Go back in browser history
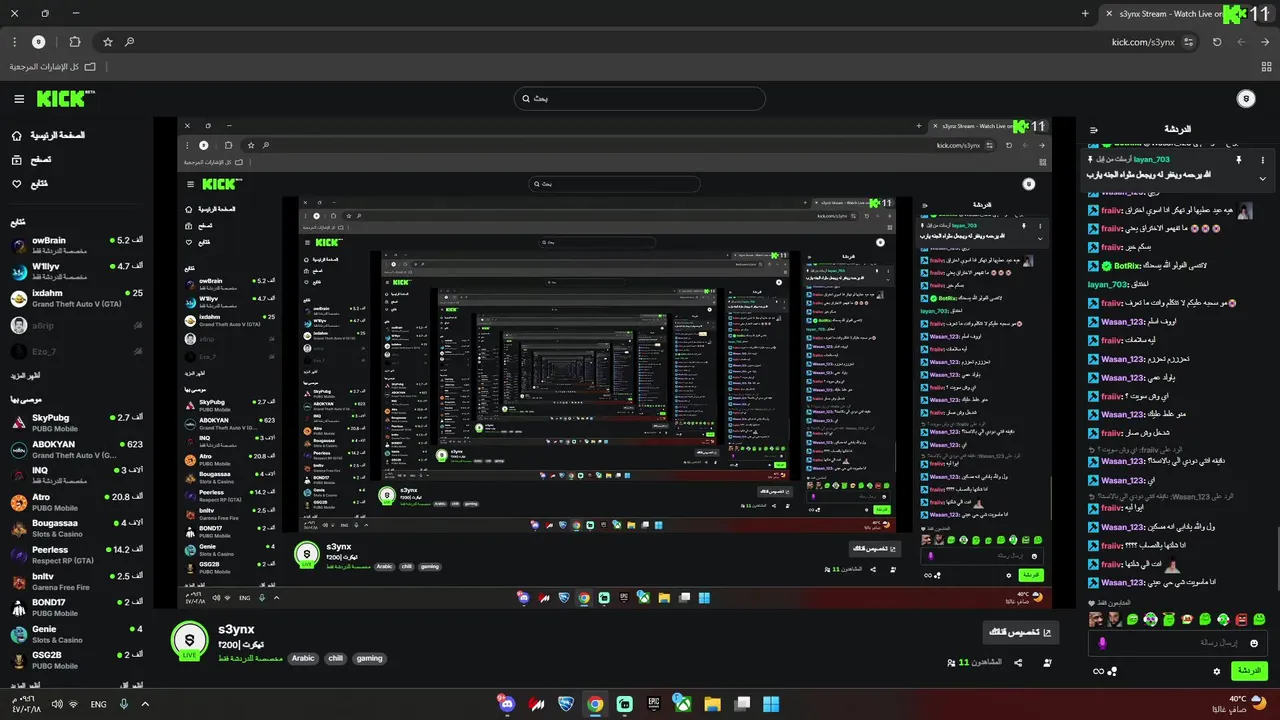The image size is (1280, 720). (1265, 42)
